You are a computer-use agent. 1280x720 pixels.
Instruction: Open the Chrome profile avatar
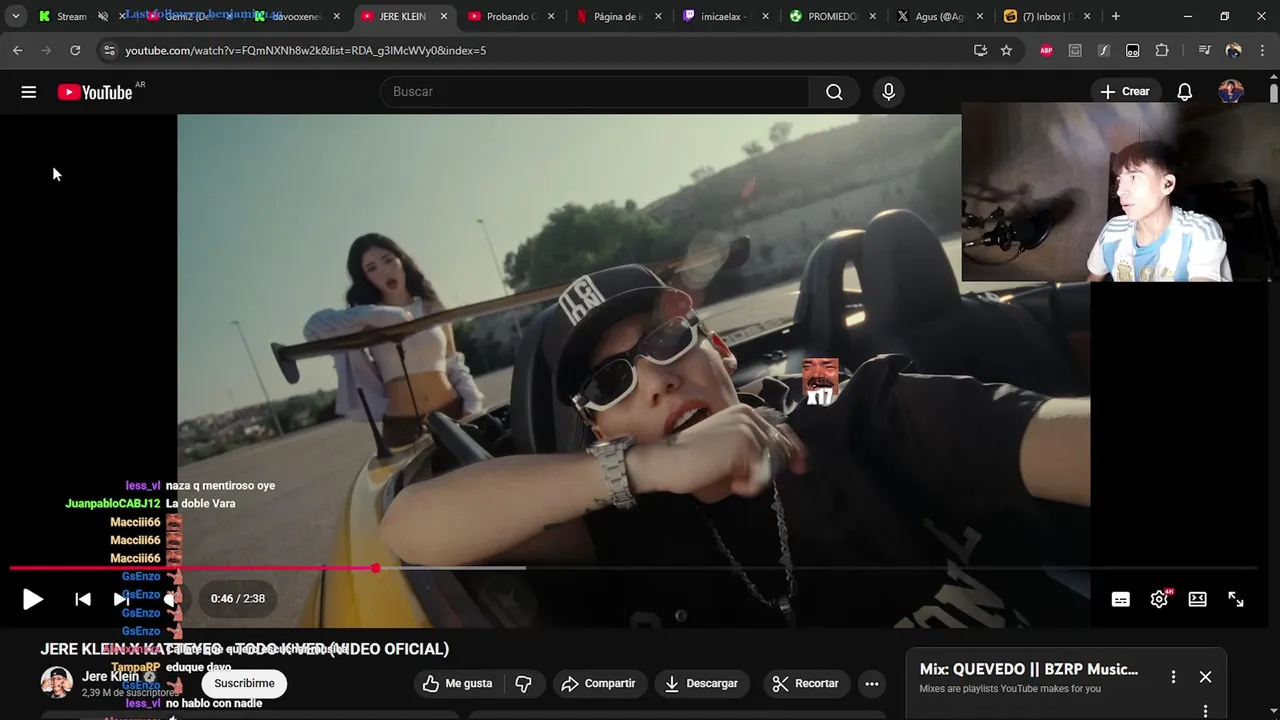(x=1233, y=50)
